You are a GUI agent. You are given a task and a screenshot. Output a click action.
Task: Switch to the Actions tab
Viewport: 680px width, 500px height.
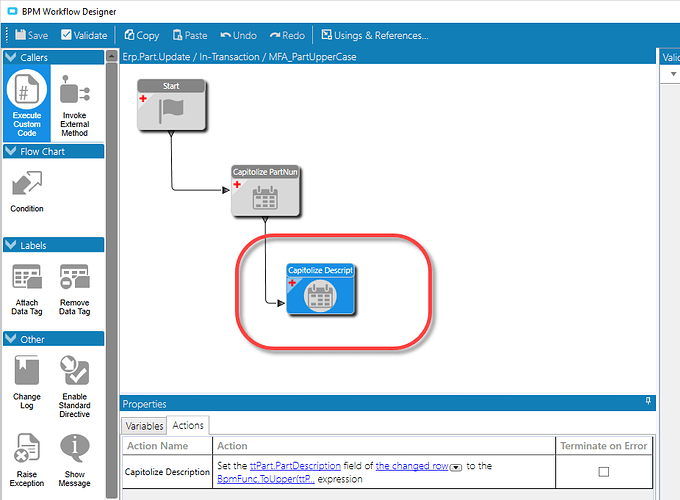(188, 425)
